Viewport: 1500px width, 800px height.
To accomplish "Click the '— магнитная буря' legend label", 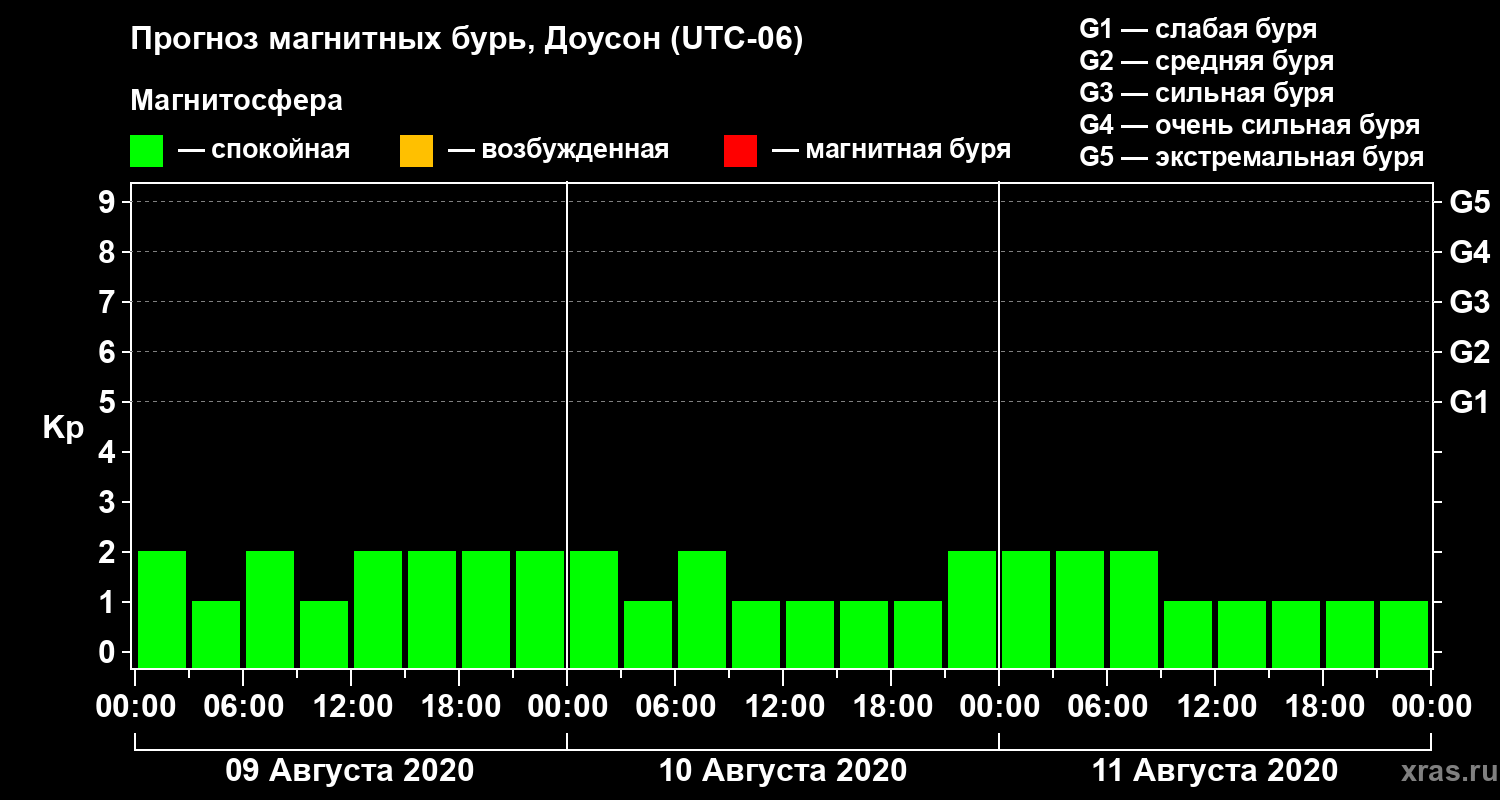I will (891, 151).
